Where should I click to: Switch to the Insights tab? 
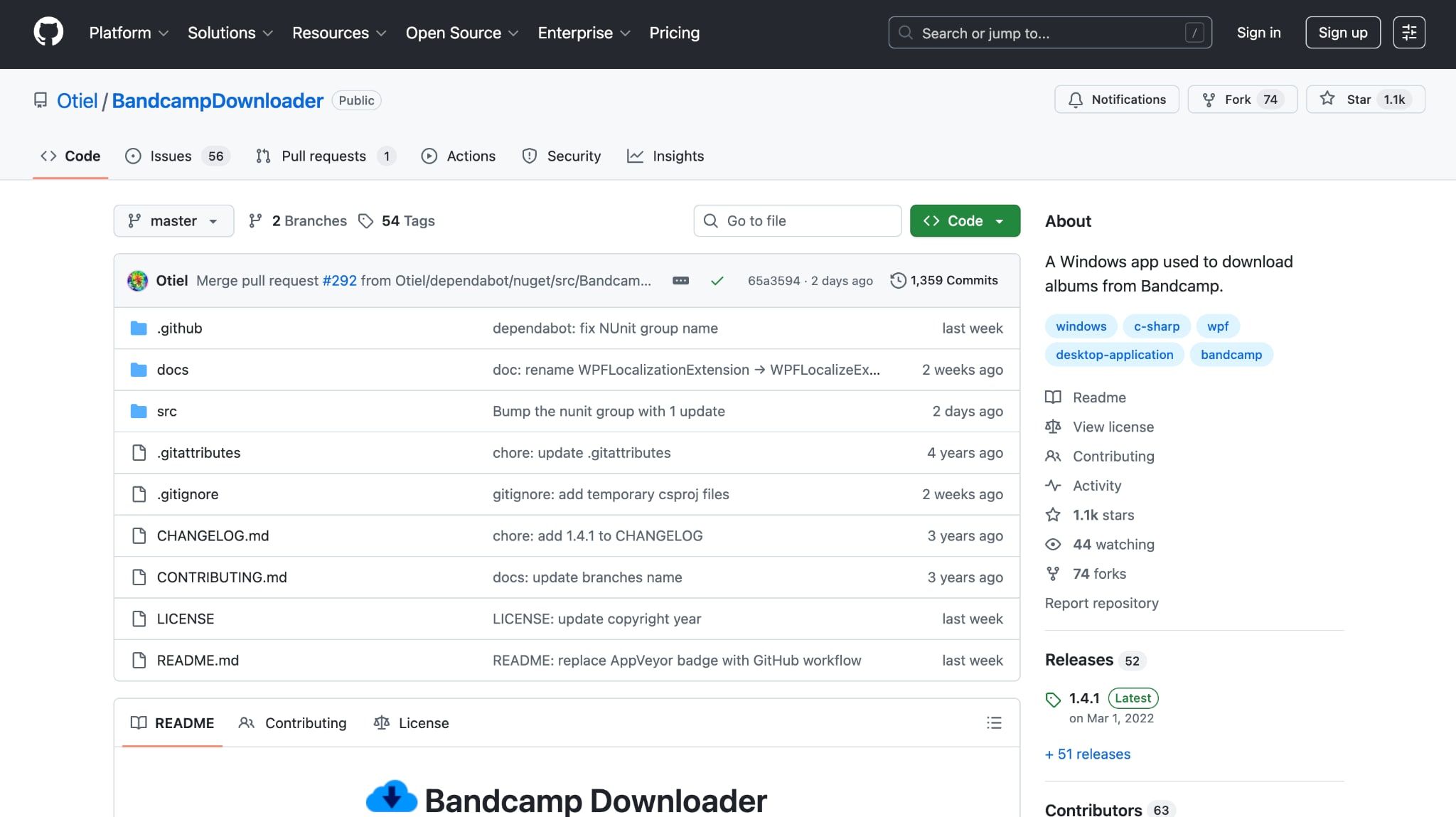click(x=665, y=156)
